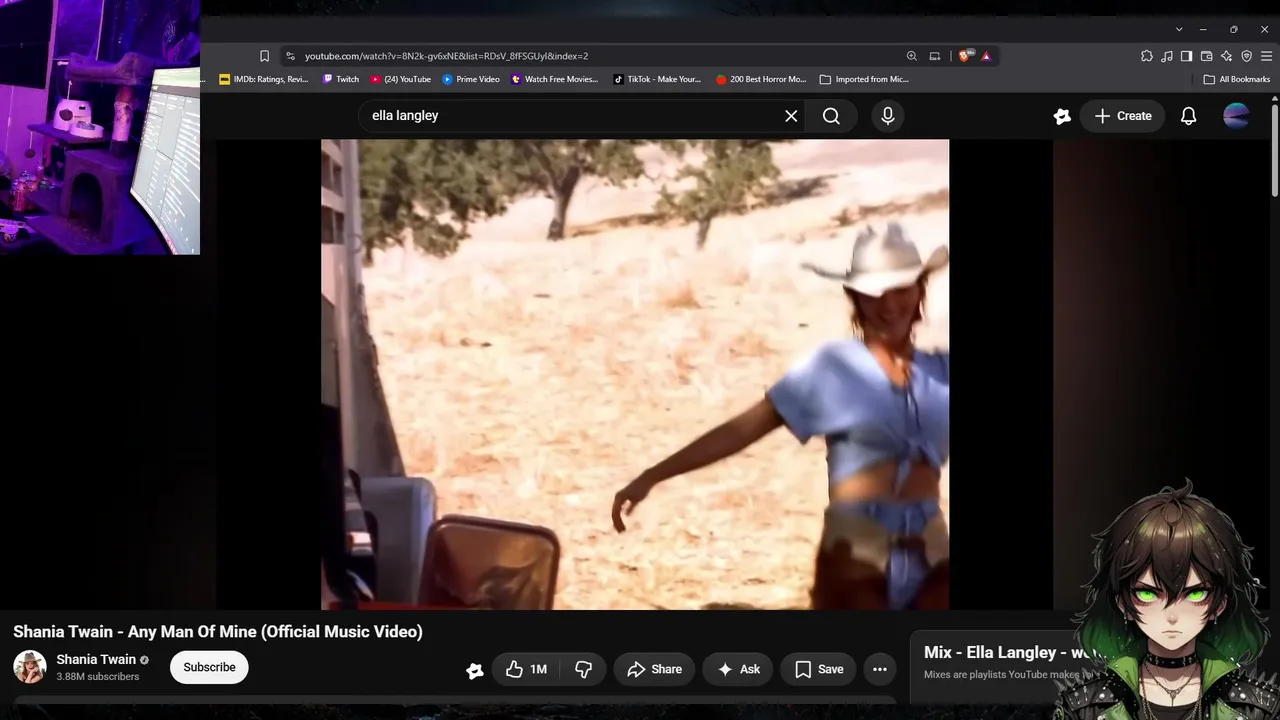
Task: Open the browser extensions puzzle icon
Action: click(1147, 56)
